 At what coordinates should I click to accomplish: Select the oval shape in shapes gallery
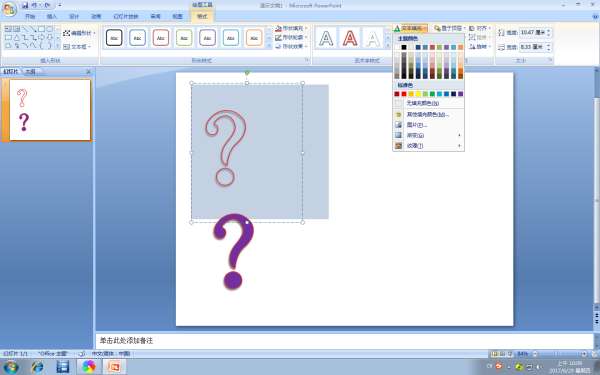coord(49,29)
